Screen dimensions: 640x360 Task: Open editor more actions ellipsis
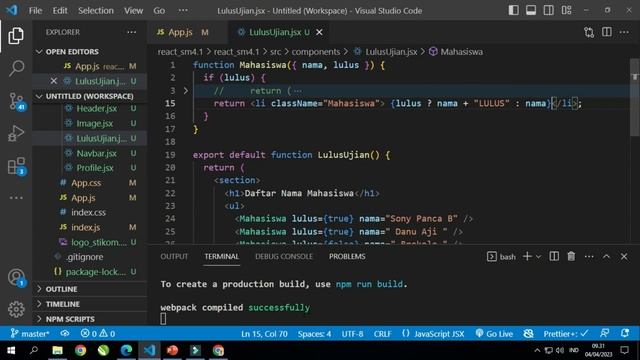(x=624, y=32)
